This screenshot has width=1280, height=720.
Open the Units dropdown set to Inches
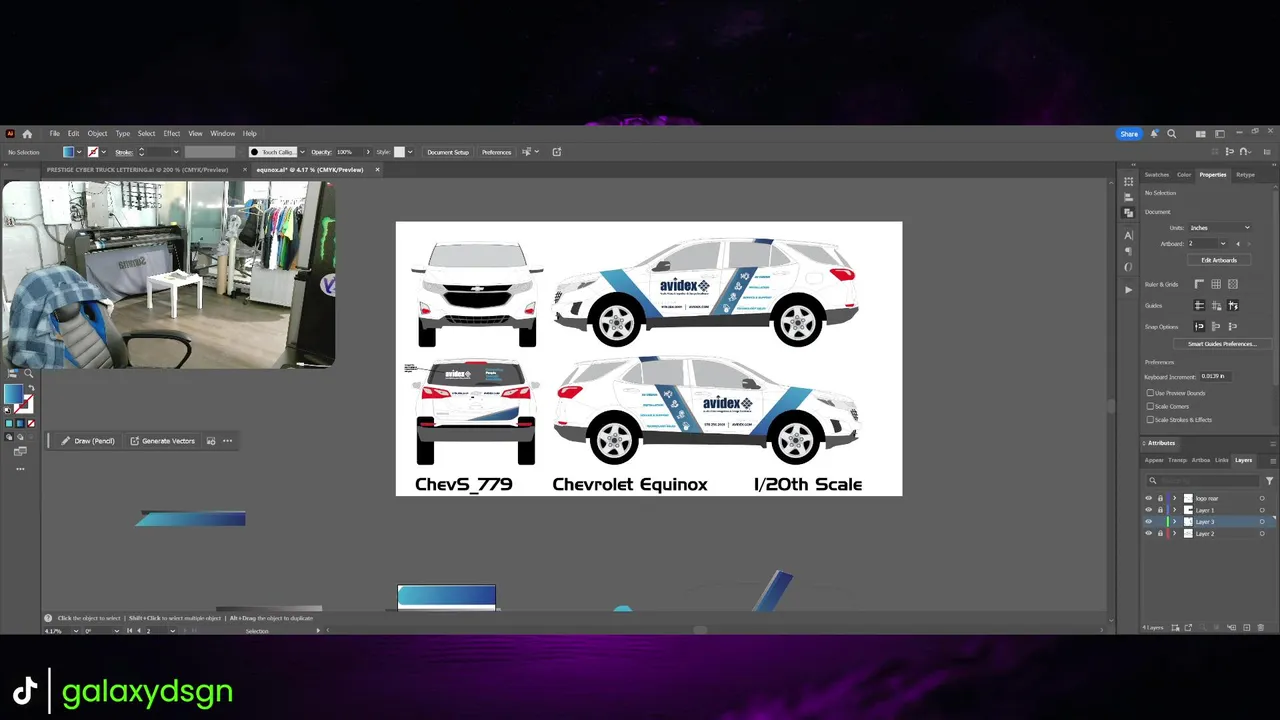1219,228
